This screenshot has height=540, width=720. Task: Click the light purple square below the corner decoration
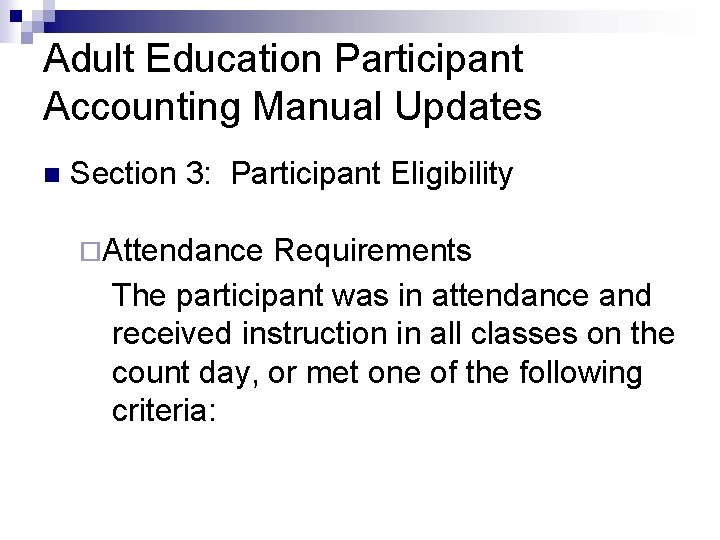pos(27,38)
